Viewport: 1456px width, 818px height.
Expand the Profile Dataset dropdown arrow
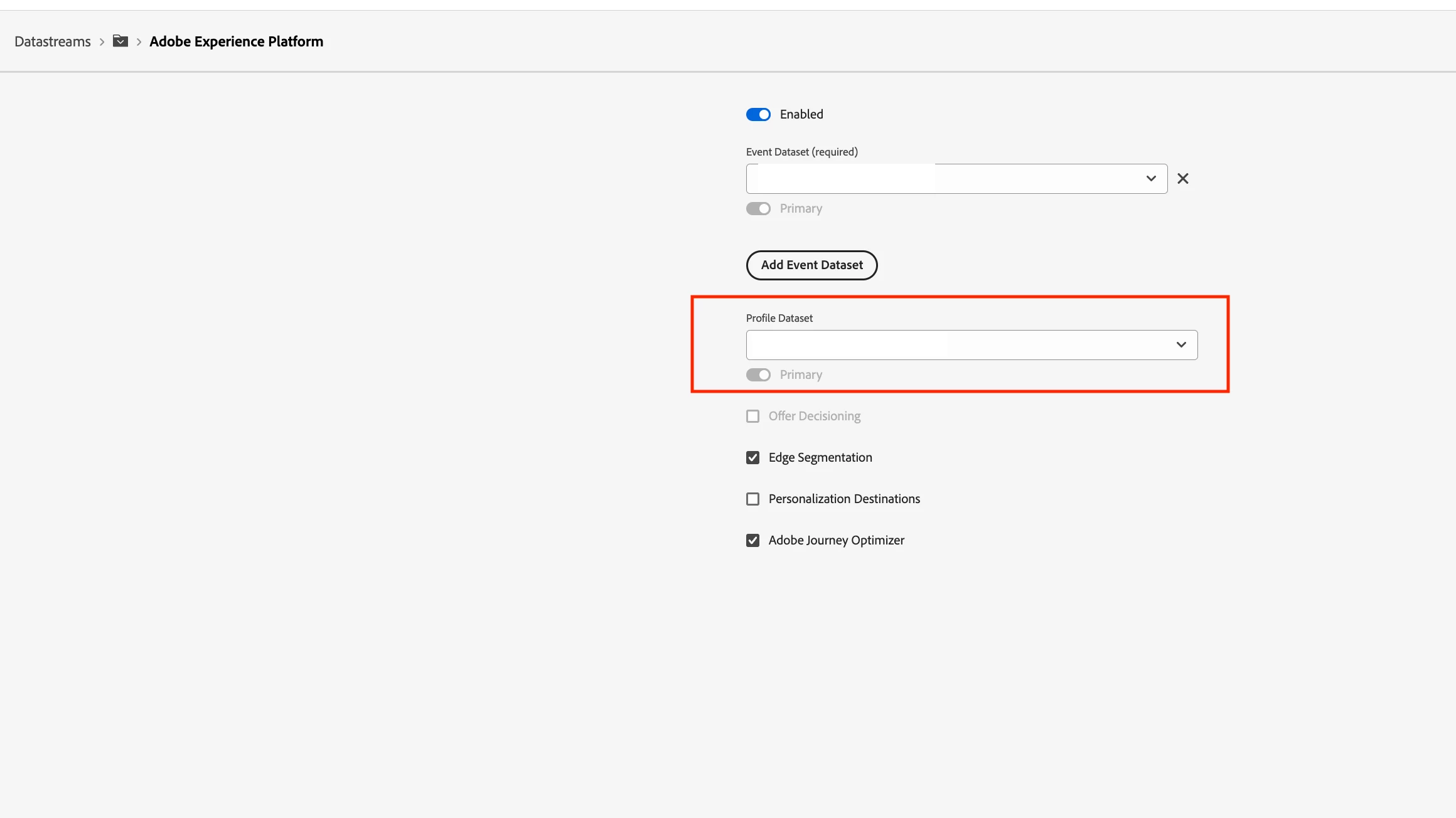(x=1180, y=345)
